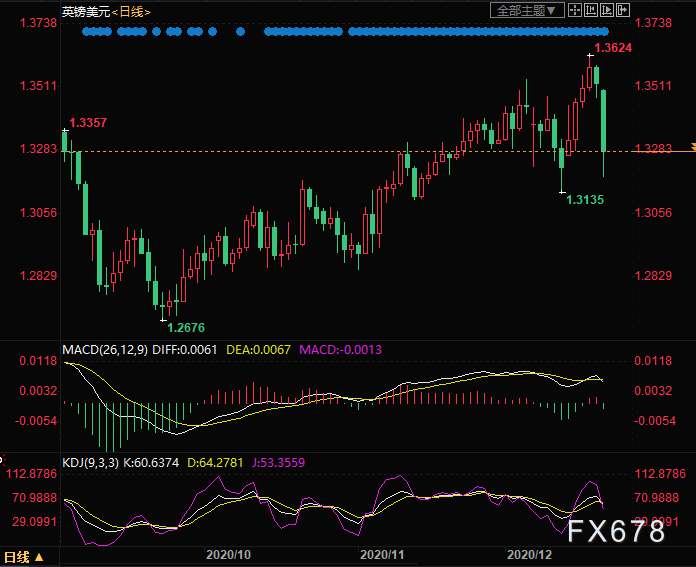Screen dimensions: 696x567
Task: Select the 2020/12 date on time axis
Action: 530,554
